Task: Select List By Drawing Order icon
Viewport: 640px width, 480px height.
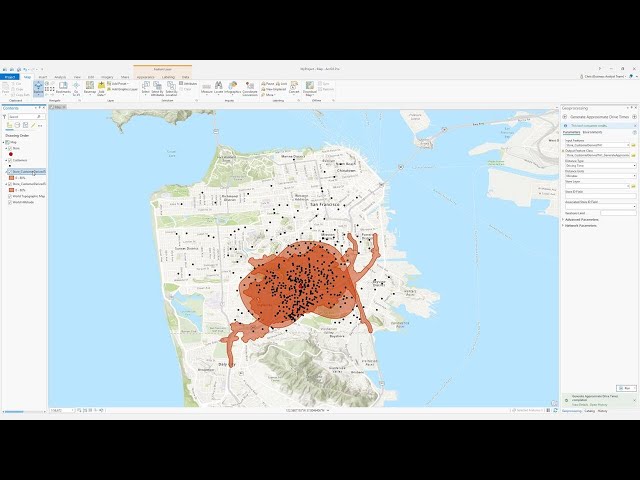Action: pyautogui.click(x=10, y=125)
